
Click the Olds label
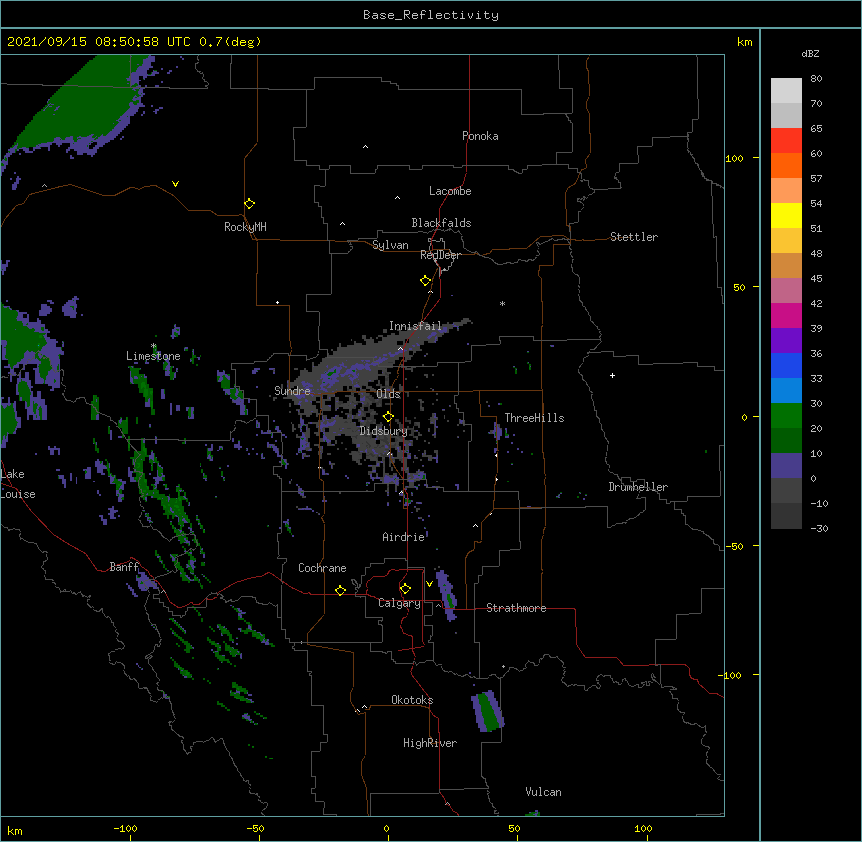388,394
